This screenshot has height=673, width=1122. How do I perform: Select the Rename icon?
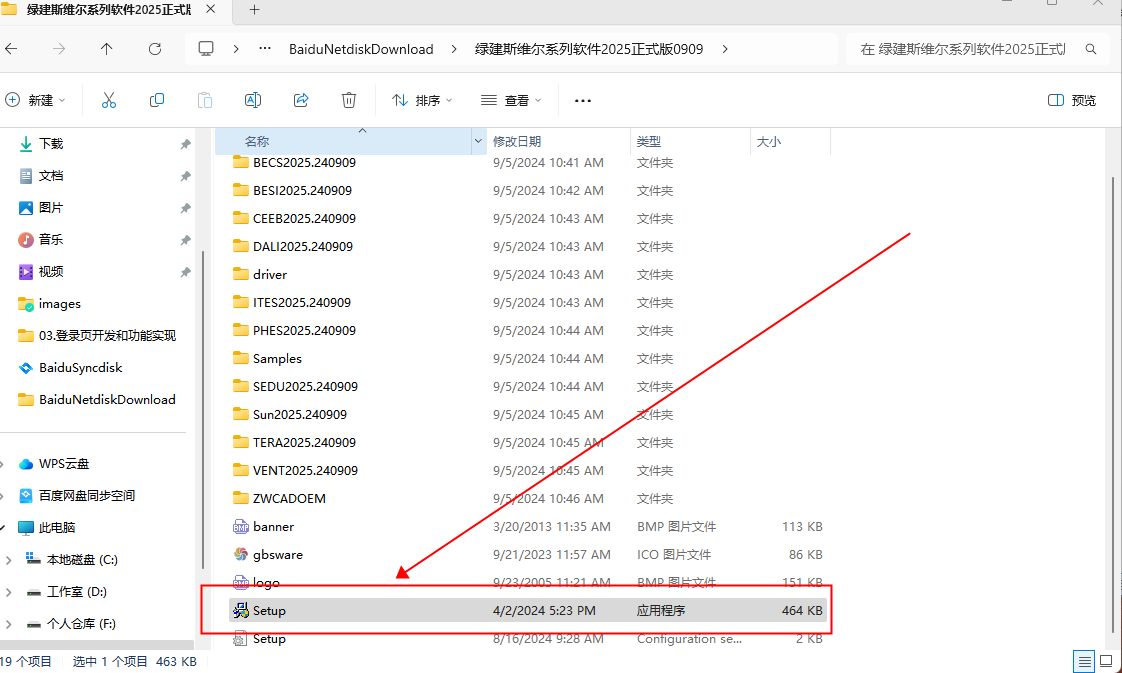(253, 100)
